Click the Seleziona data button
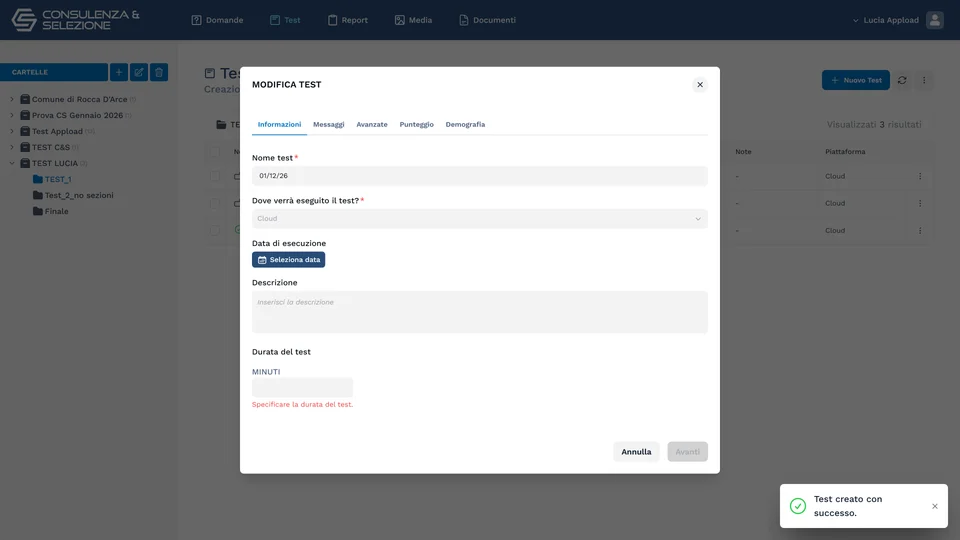960x540 pixels. (288, 260)
